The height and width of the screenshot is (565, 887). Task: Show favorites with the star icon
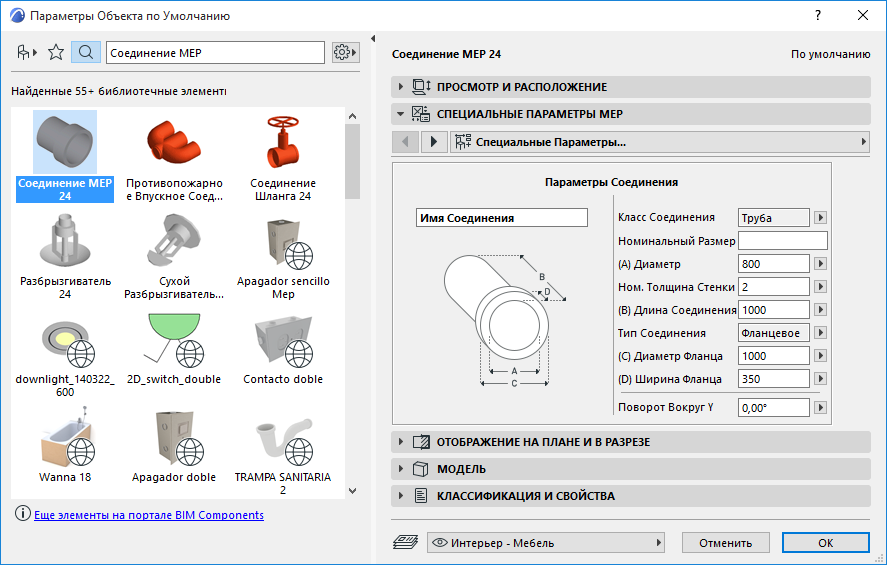pos(56,53)
